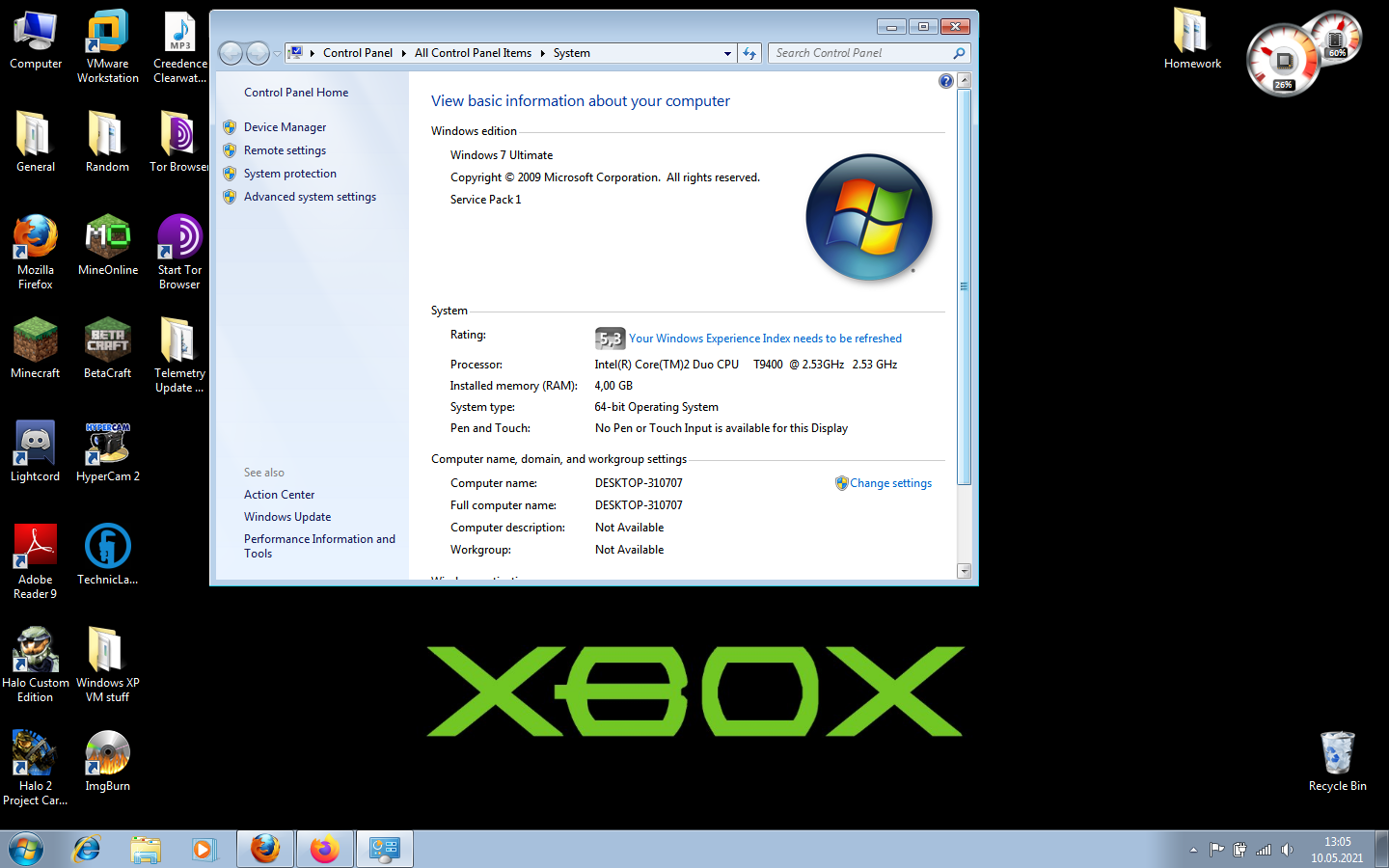Open the Device Manager link
Image resolution: width=1389 pixels, height=868 pixels.
[x=285, y=127]
